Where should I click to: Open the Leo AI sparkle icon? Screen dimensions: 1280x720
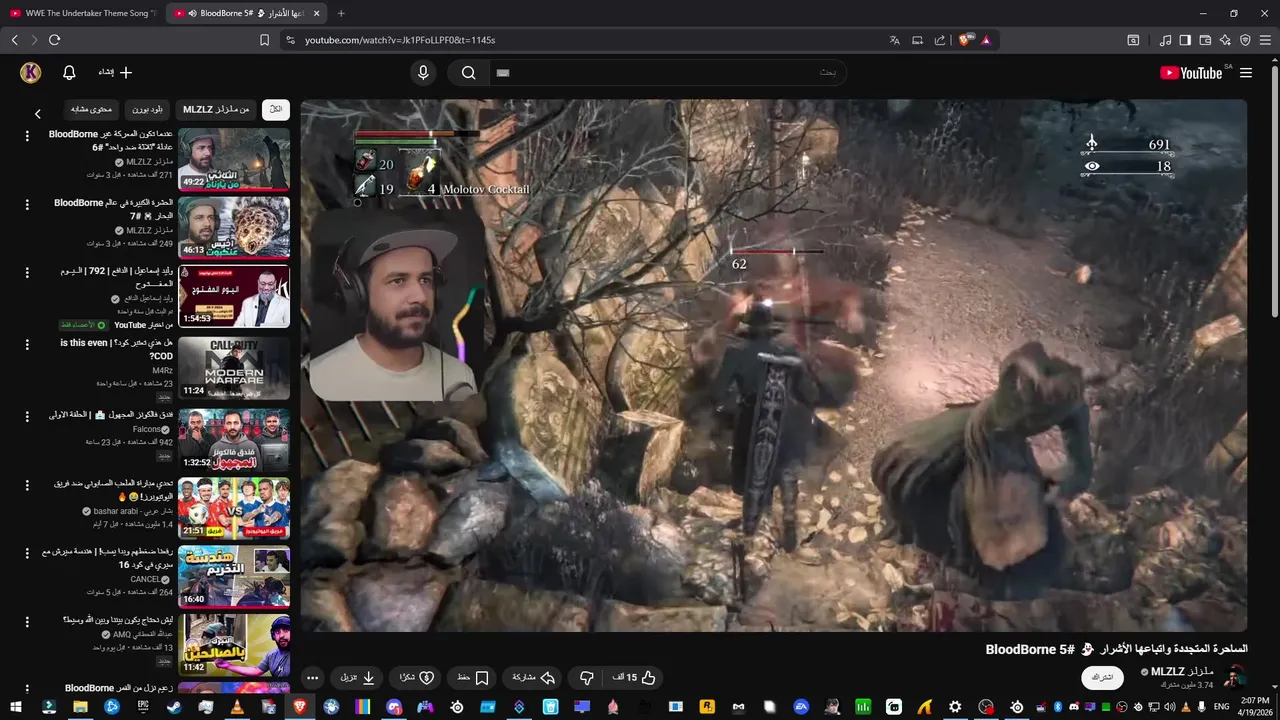coord(1225,40)
